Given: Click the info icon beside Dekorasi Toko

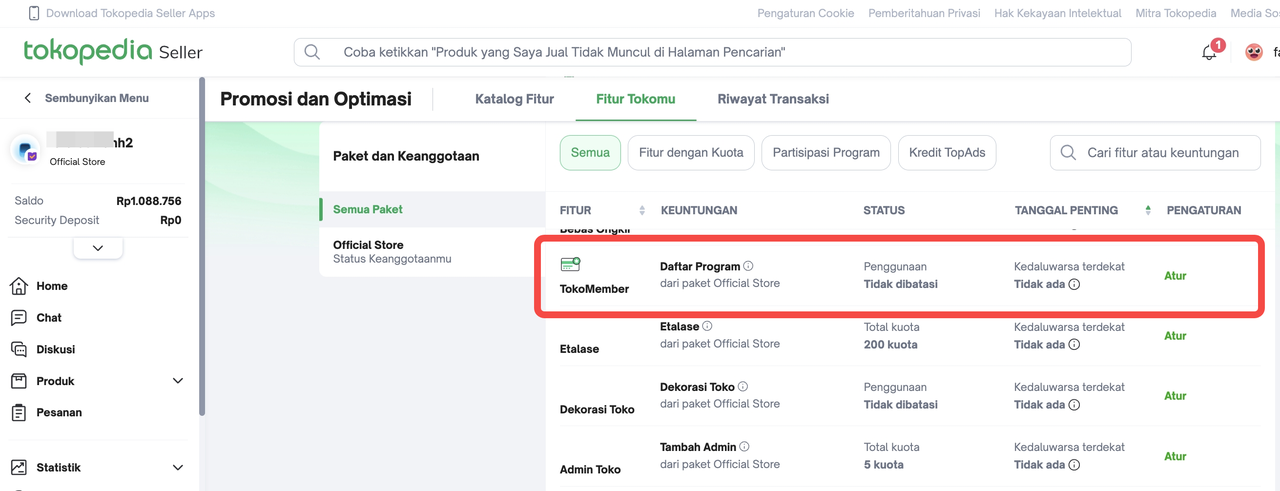Looking at the screenshot, I should click(x=743, y=387).
